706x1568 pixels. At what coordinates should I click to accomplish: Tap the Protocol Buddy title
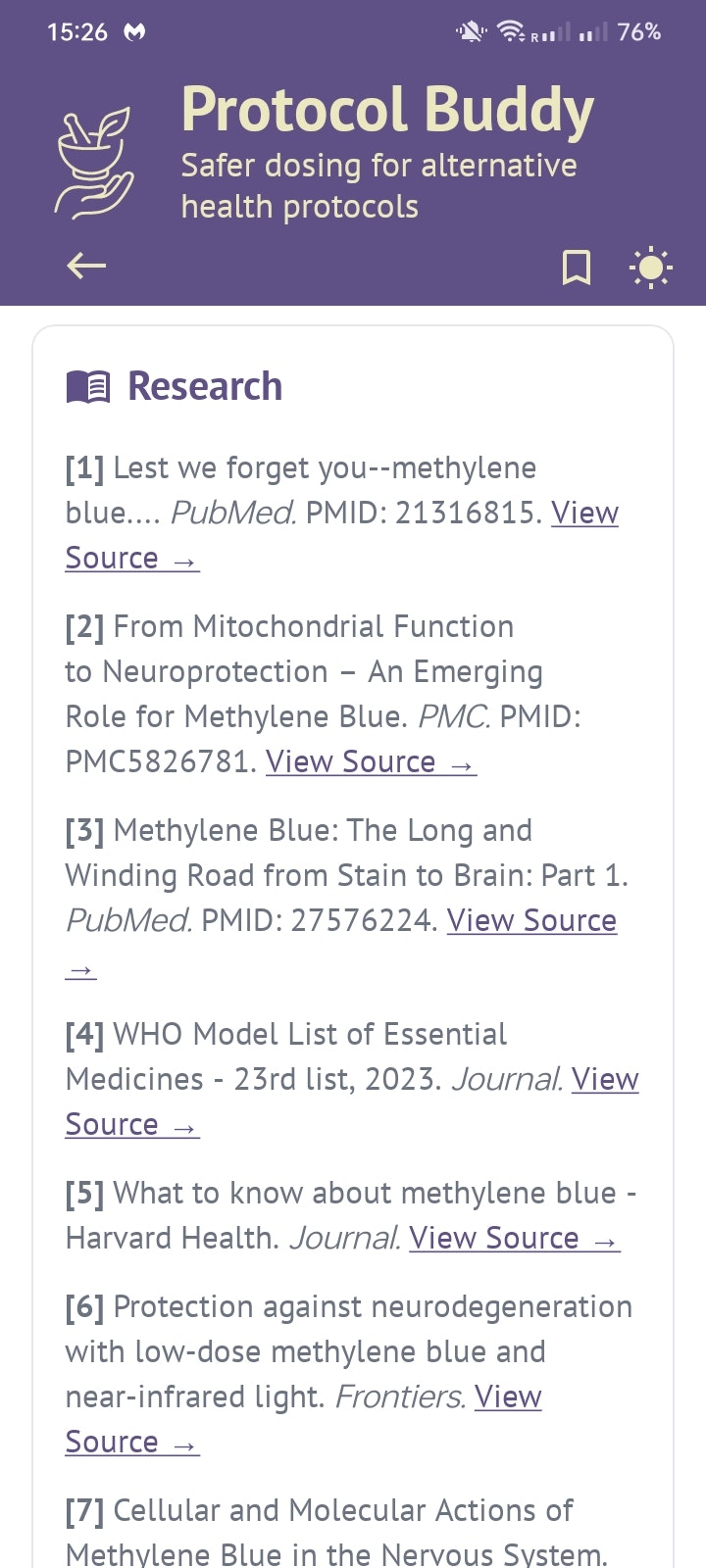387,110
